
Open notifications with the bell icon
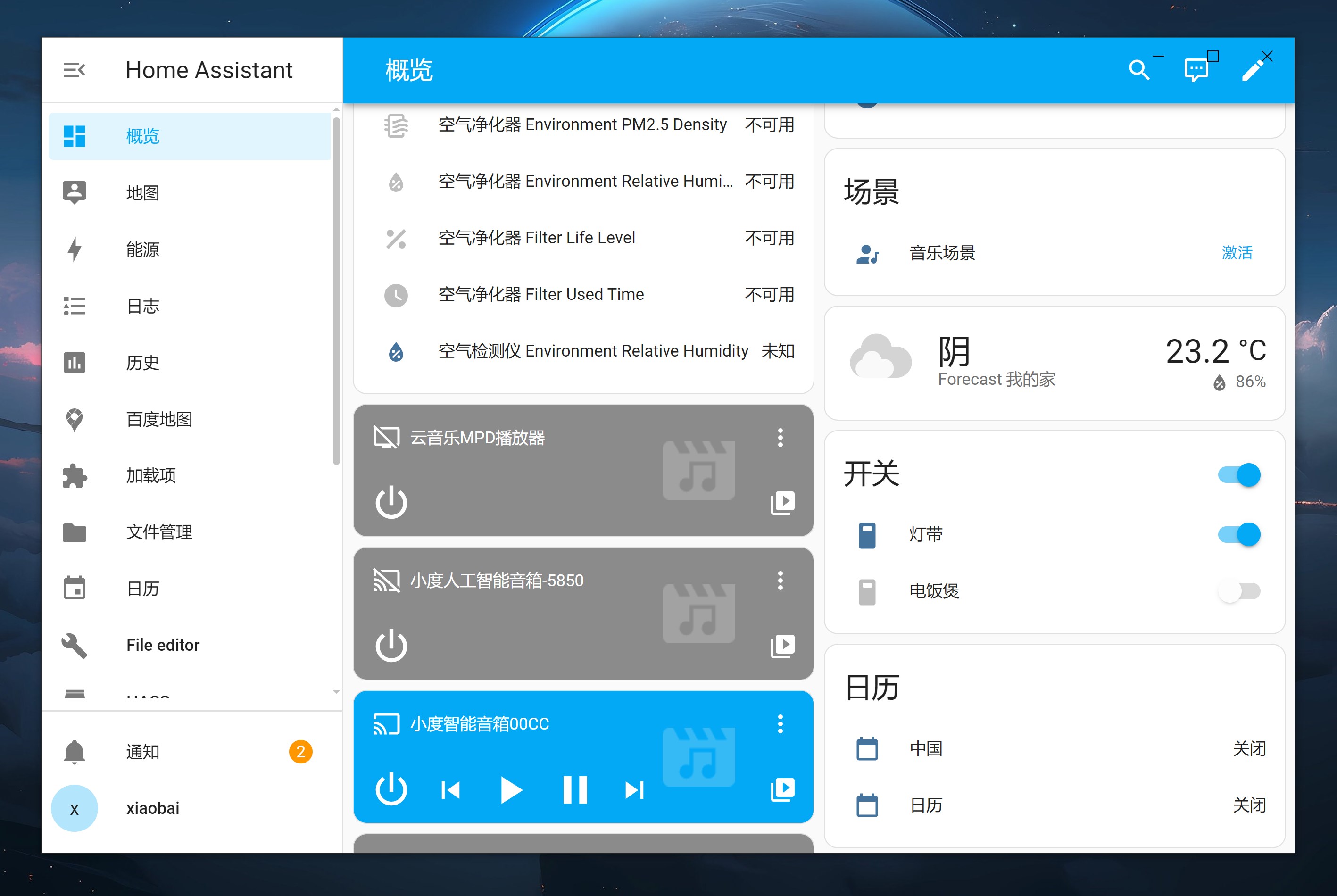75,751
